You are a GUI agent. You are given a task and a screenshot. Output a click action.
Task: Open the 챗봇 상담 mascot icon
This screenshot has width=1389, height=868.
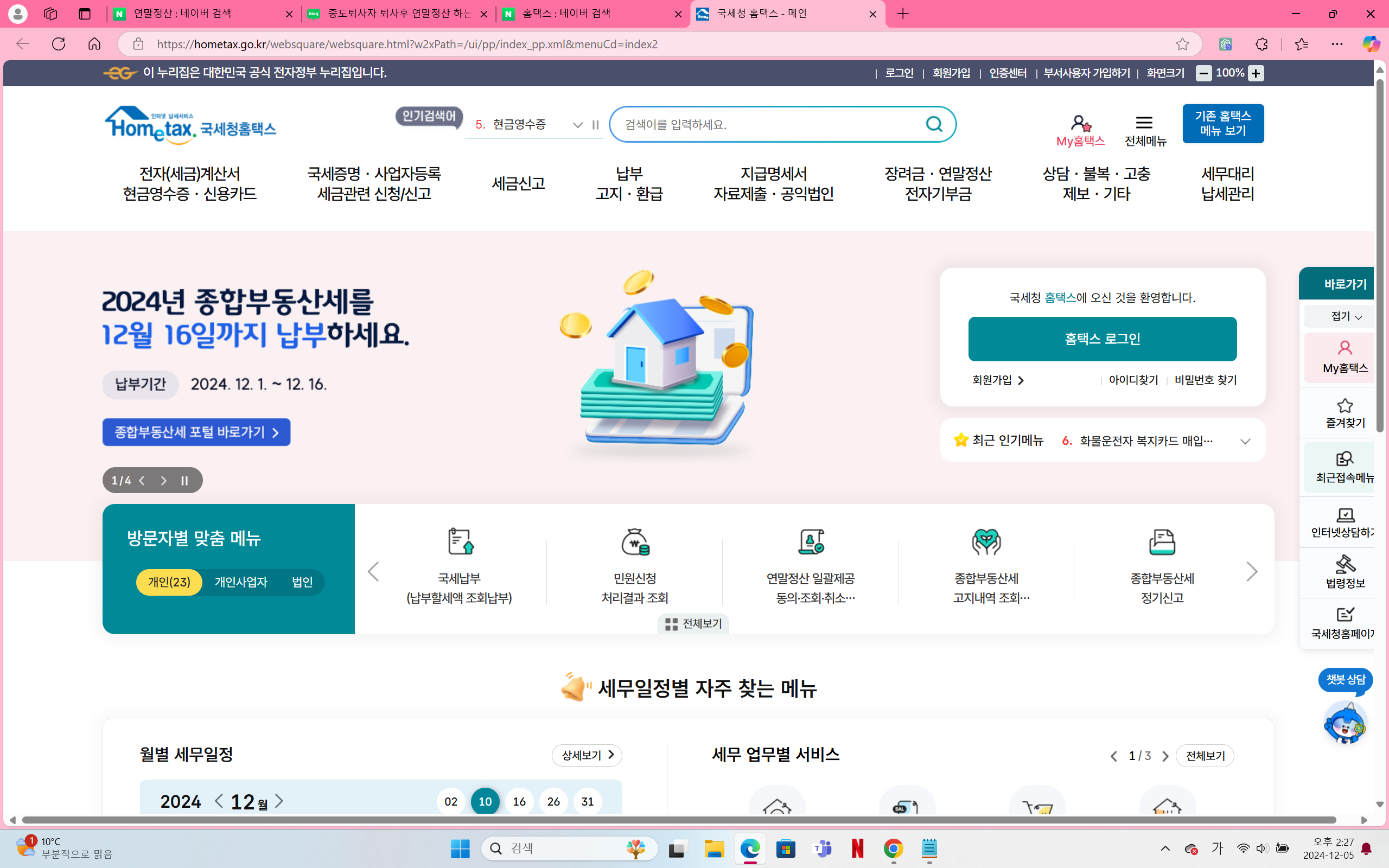click(1345, 722)
